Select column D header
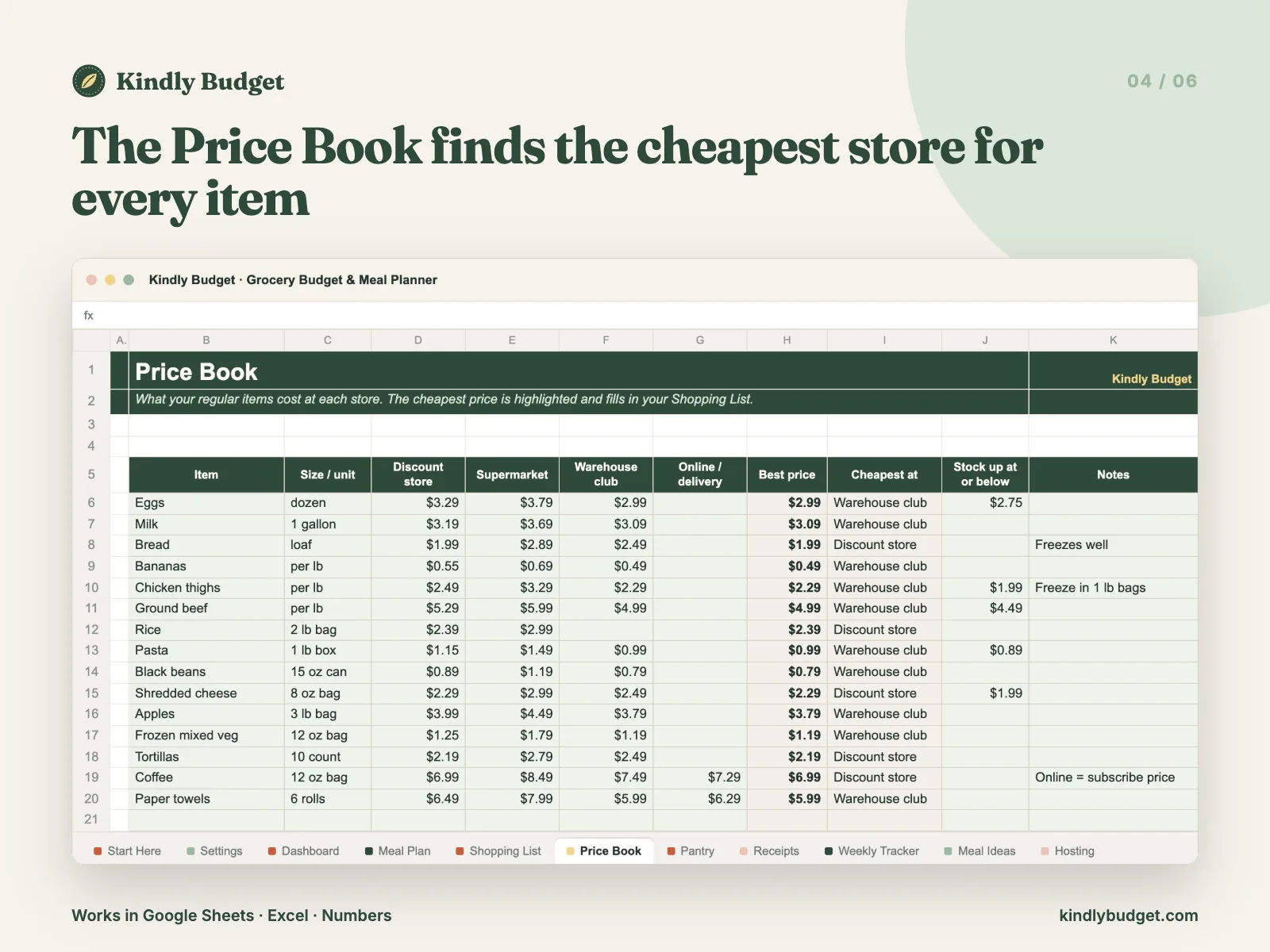Viewport: 1270px width, 952px height. 418,340
